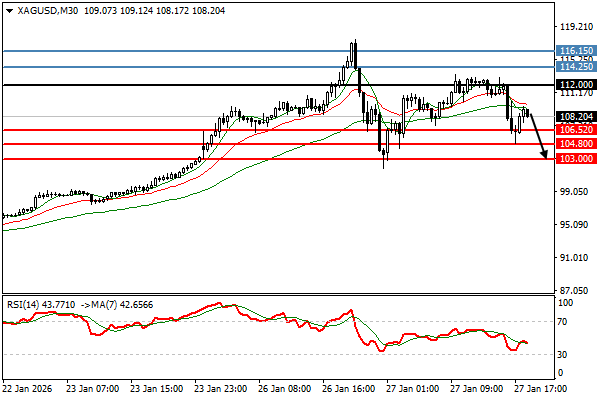Select the 106.520 red support label
This screenshot has height=400, width=600.
pyautogui.click(x=577, y=130)
